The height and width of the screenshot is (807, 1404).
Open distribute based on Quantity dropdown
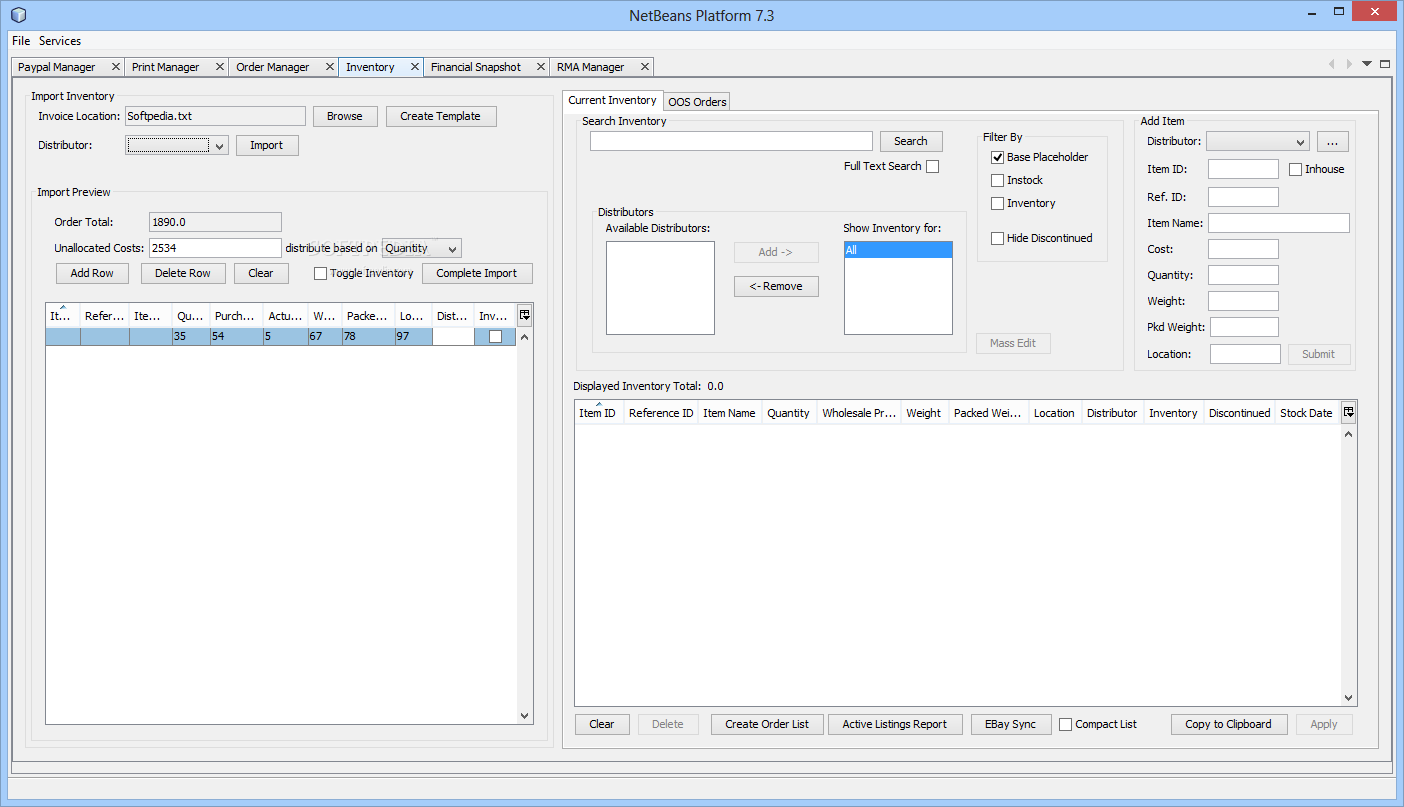click(422, 248)
